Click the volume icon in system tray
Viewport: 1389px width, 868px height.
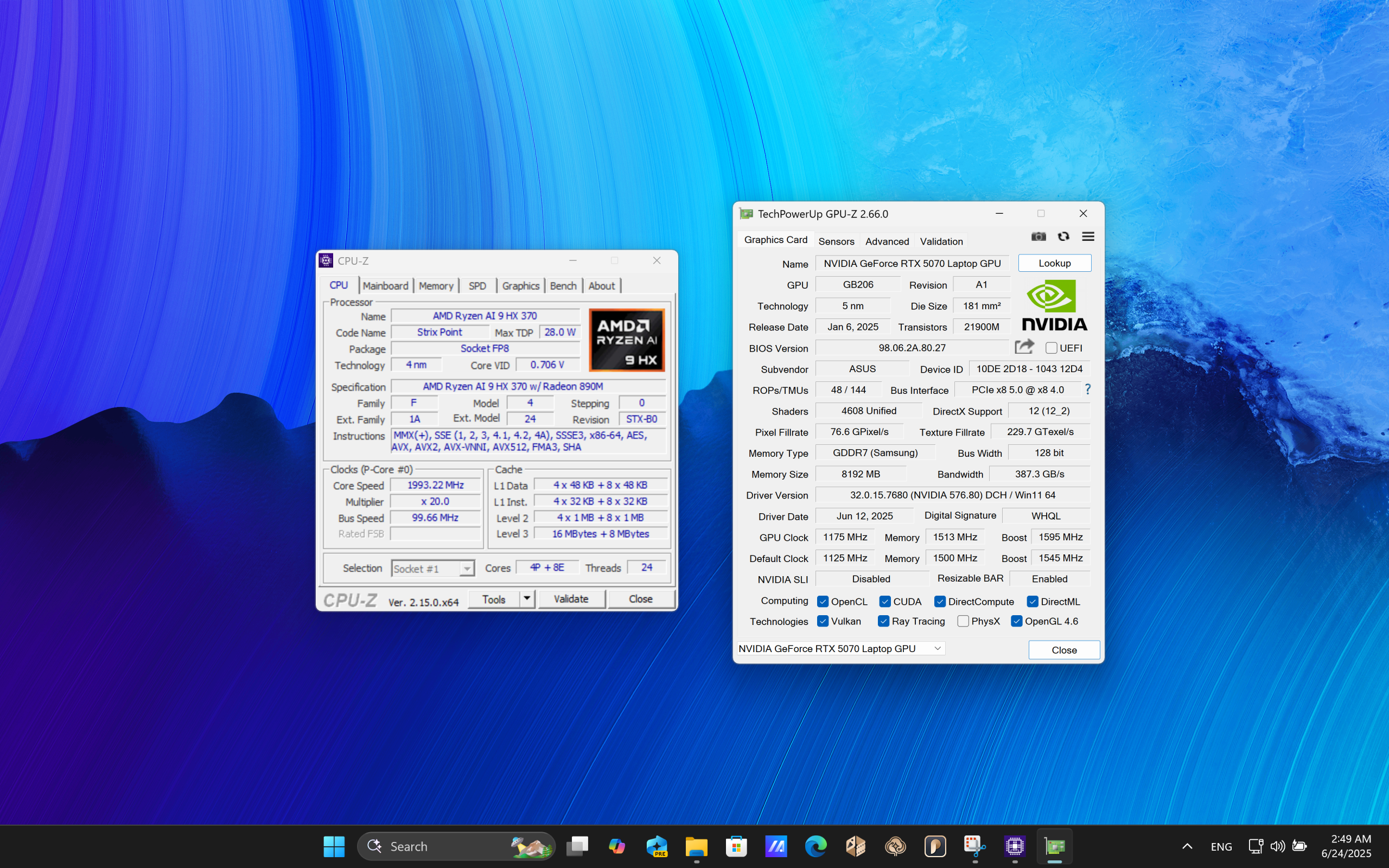pos(1277,846)
